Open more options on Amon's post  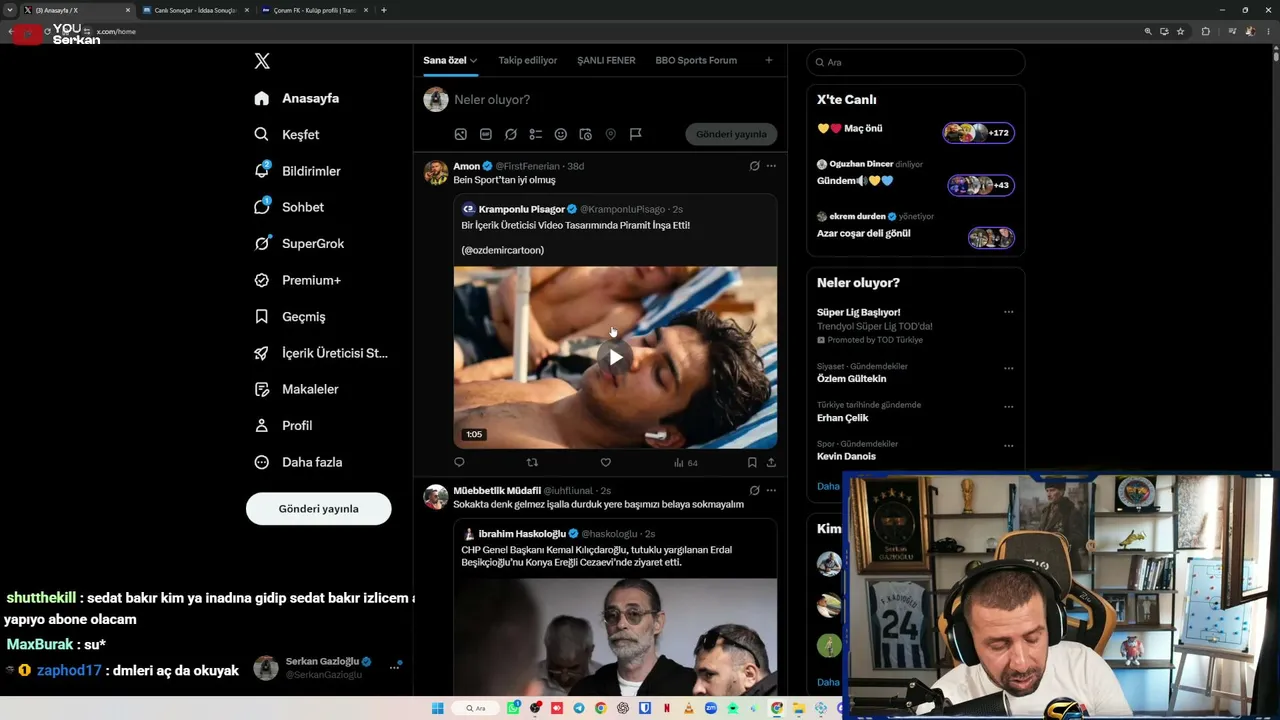(x=771, y=166)
